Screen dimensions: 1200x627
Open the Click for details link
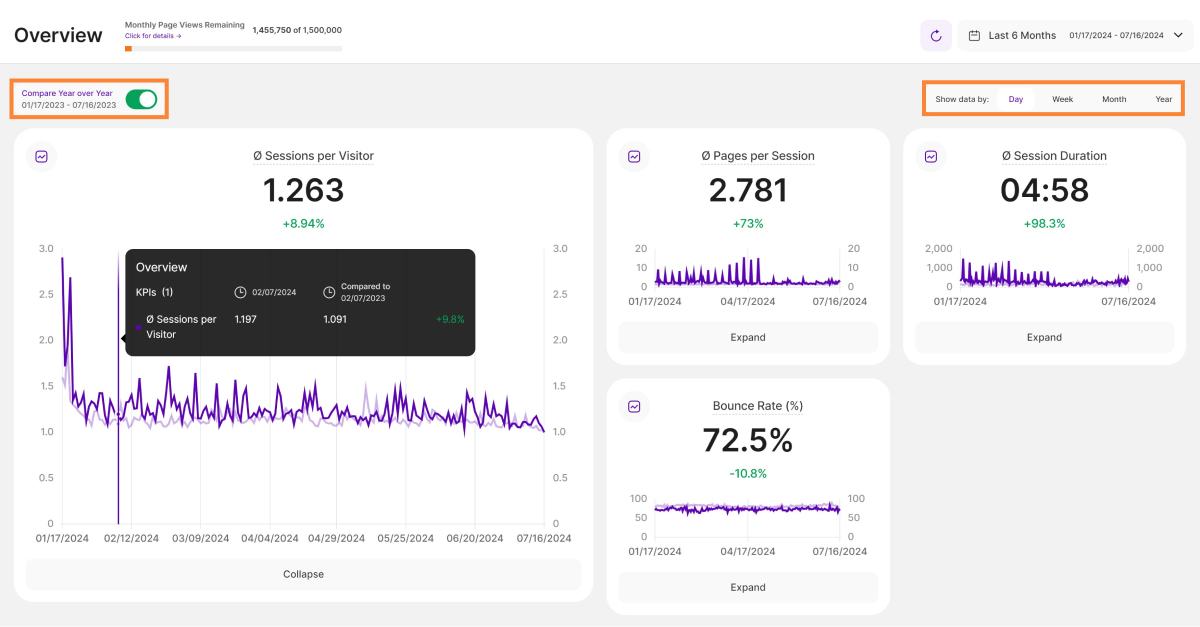point(153,36)
